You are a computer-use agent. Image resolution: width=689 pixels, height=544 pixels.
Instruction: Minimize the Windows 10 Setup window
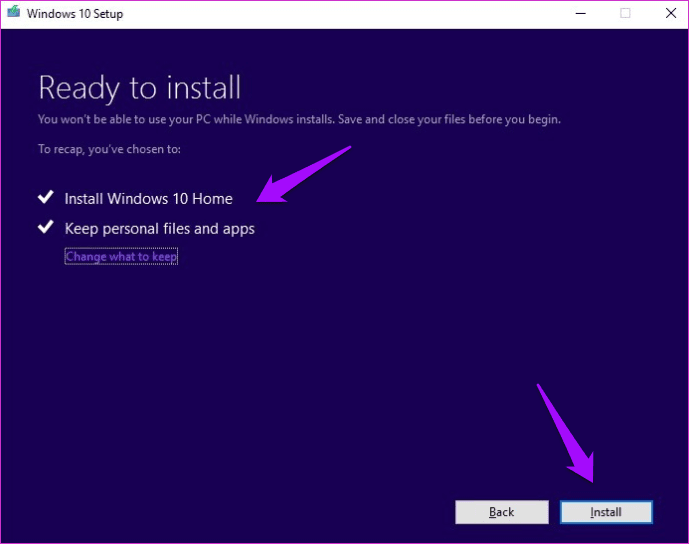click(580, 14)
